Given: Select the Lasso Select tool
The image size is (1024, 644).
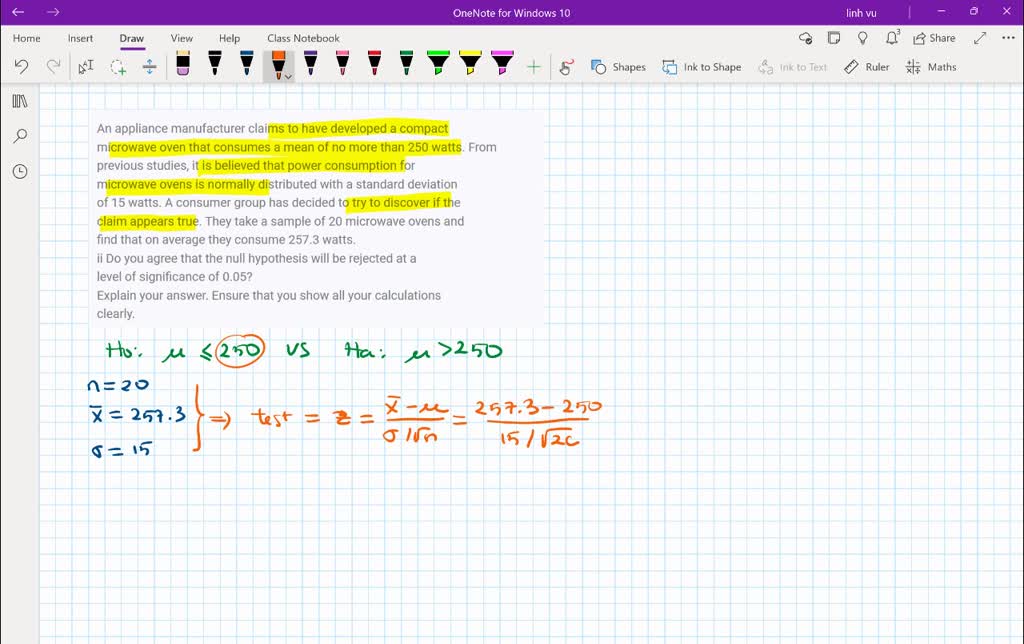Looking at the screenshot, I should click(118, 67).
